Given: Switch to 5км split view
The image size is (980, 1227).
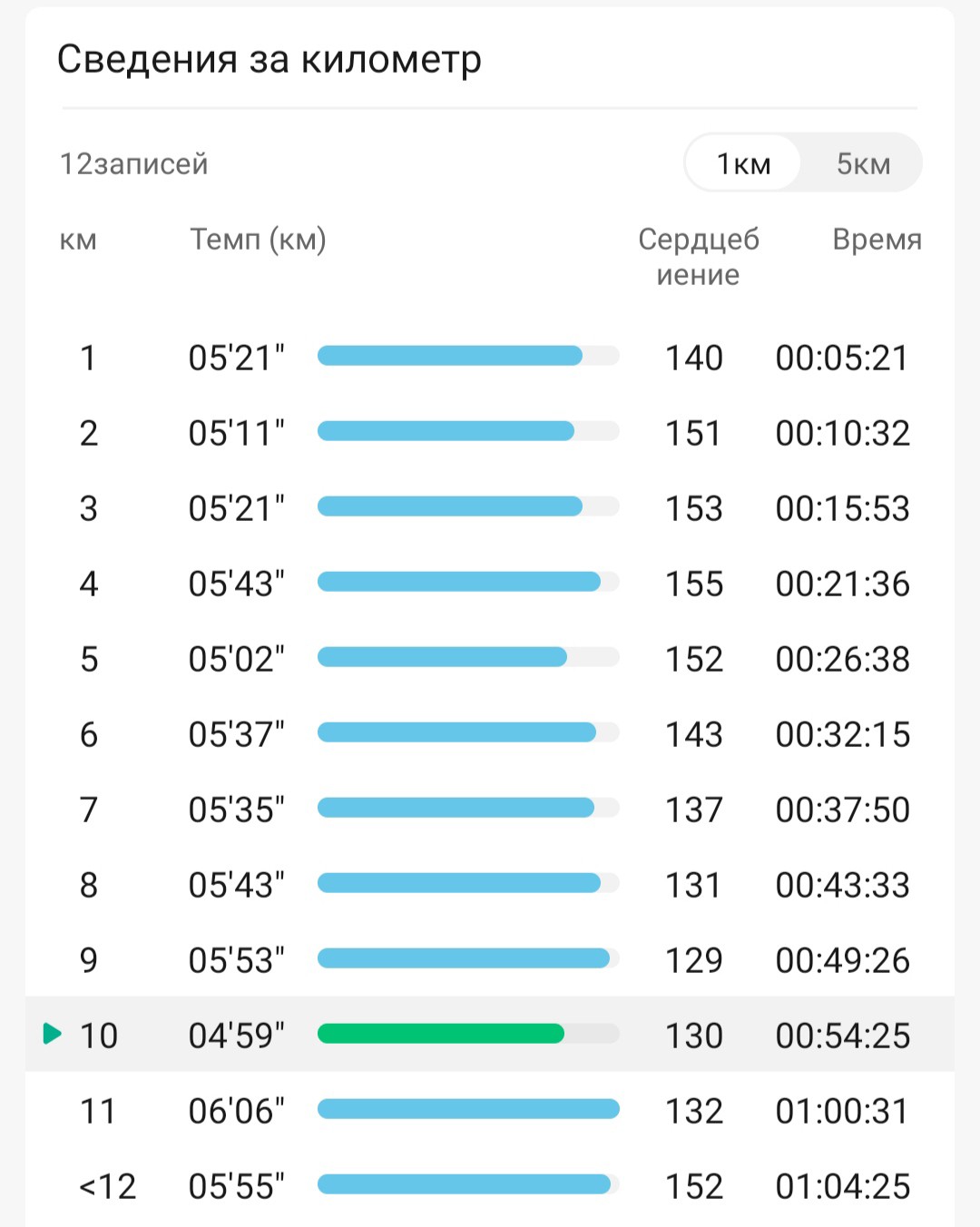Looking at the screenshot, I should point(863,163).
